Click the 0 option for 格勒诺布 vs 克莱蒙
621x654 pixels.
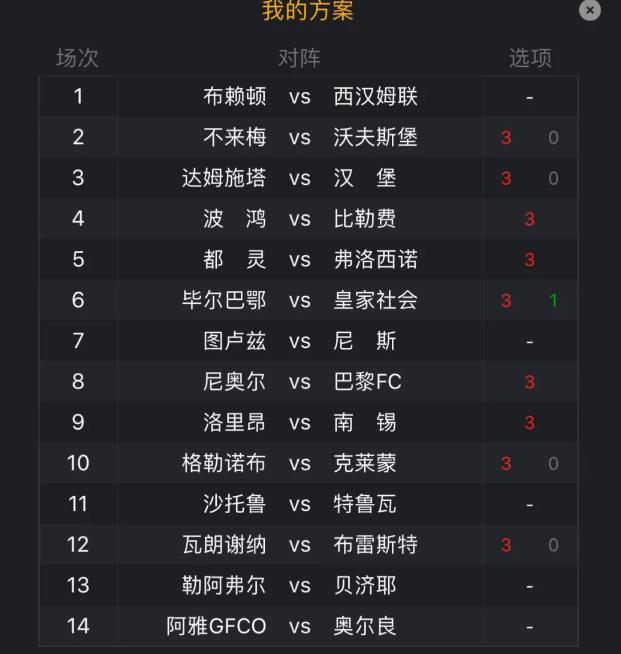pos(553,464)
